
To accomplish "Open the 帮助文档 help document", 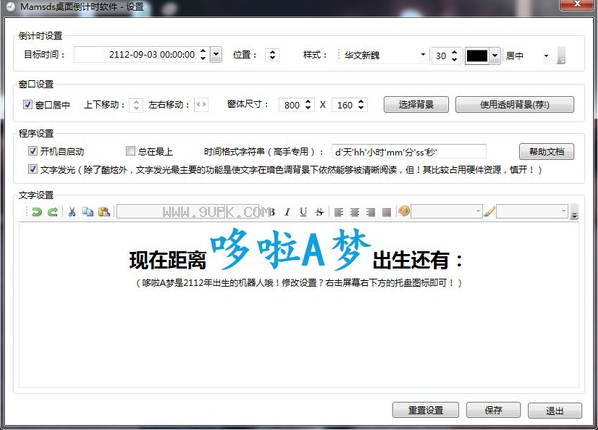I will [547, 151].
